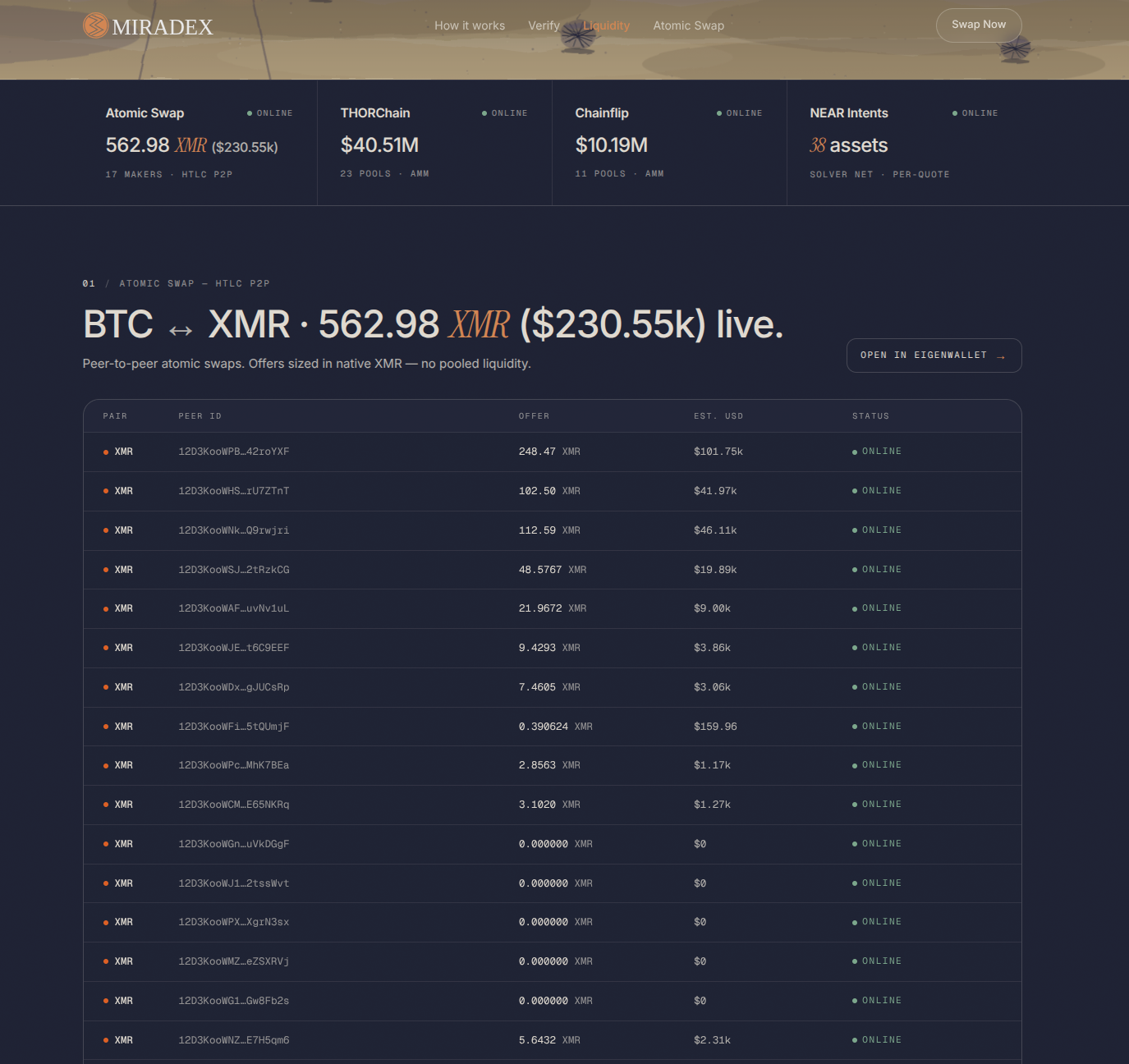Select peer ID 12D3KooWPc…MhK7BEa

pyautogui.click(x=234, y=765)
